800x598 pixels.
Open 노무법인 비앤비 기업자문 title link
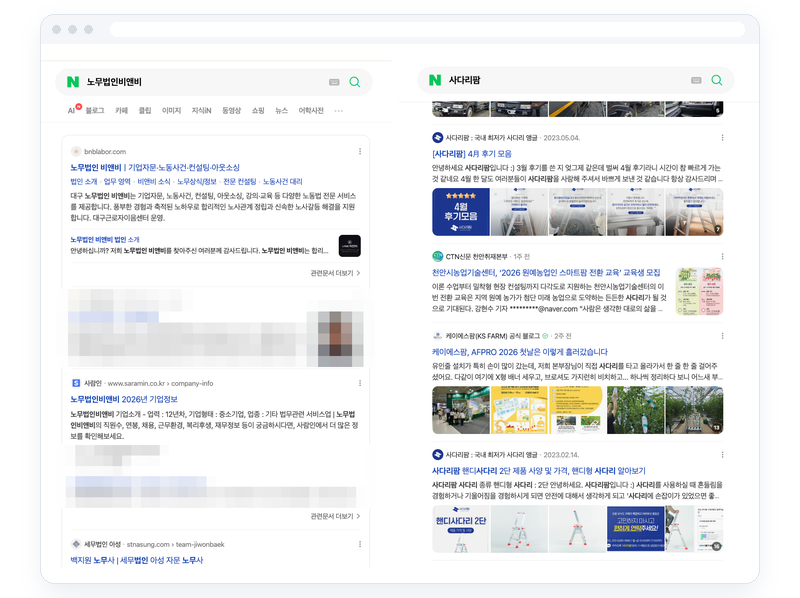point(155,167)
